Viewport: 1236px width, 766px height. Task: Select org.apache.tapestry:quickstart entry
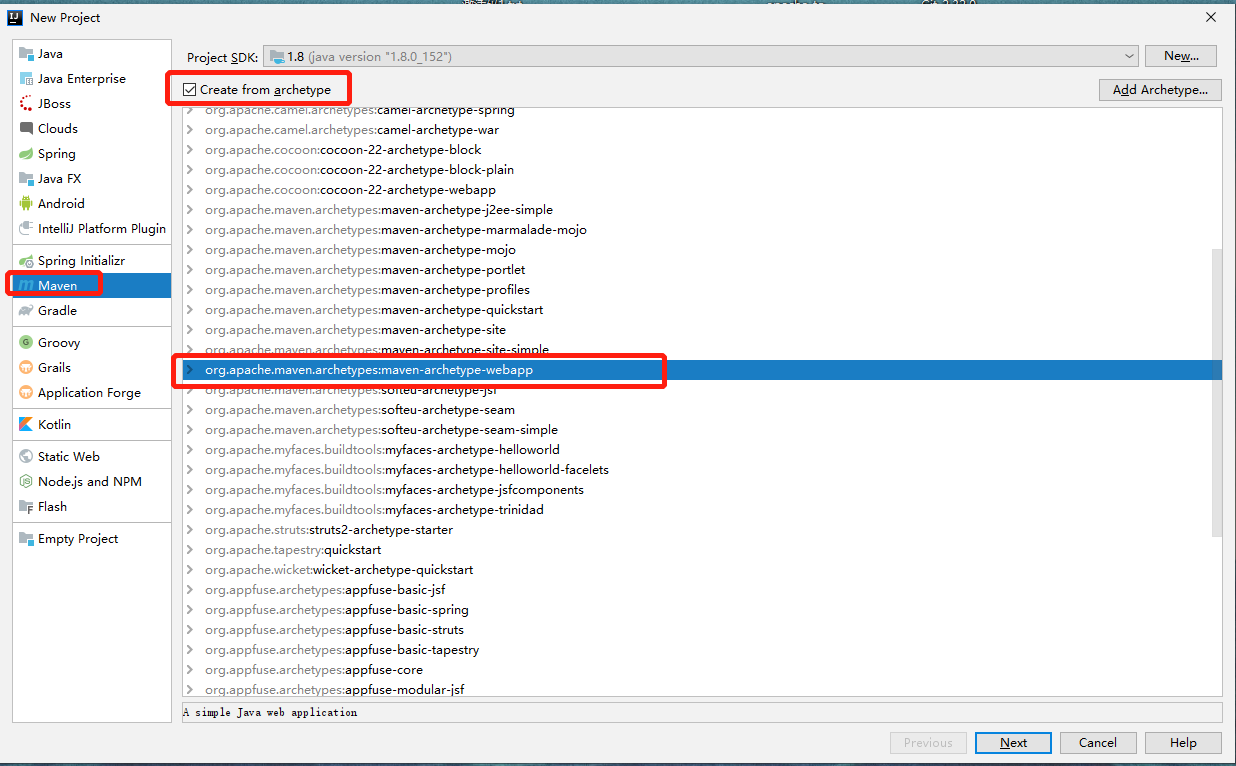click(293, 550)
